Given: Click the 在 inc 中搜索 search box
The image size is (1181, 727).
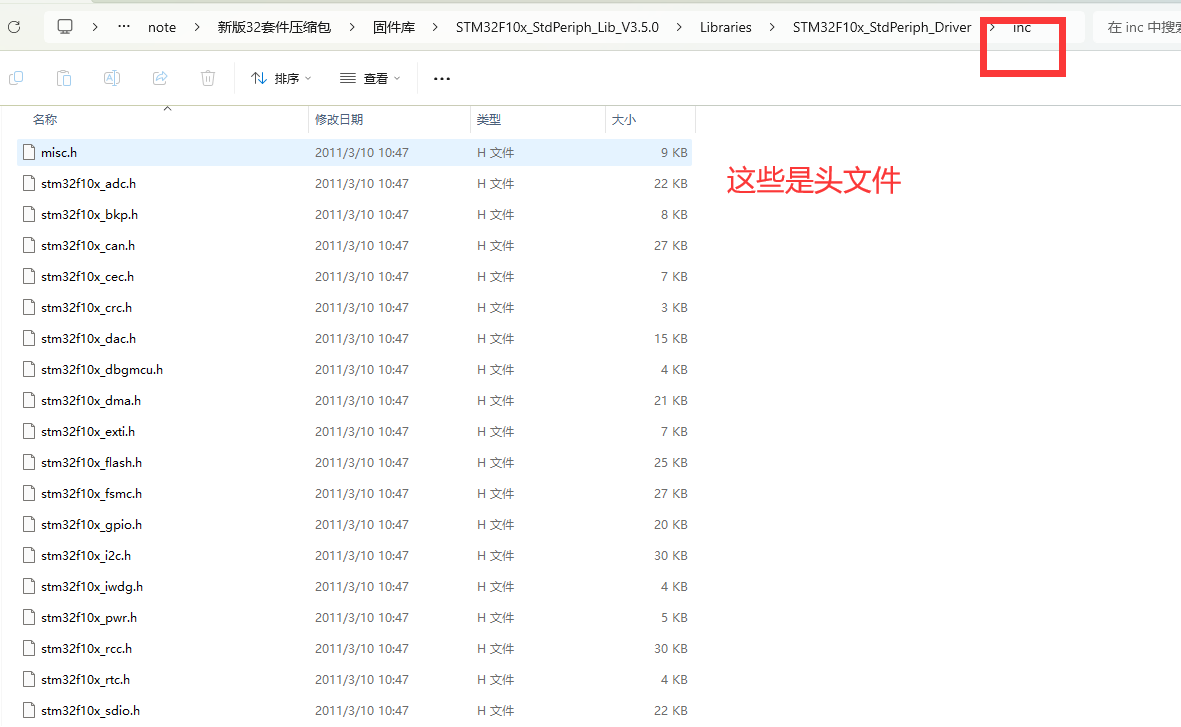Looking at the screenshot, I should (x=1137, y=27).
